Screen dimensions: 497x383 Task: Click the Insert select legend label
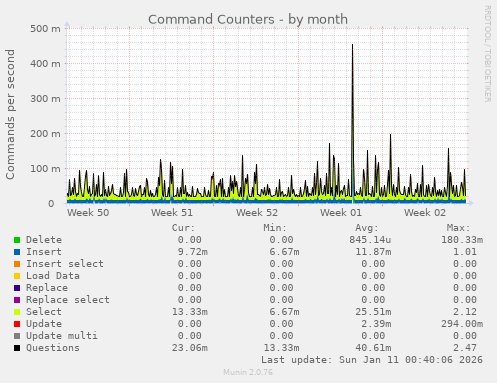point(65,264)
